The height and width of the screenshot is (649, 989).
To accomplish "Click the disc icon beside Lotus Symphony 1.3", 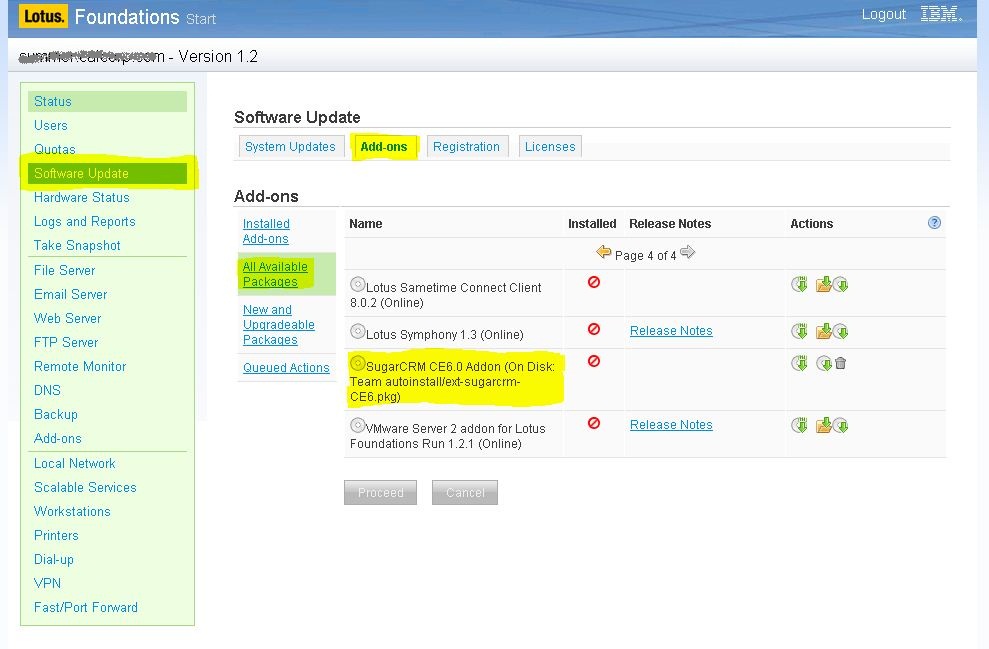I will pyautogui.click(x=358, y=331).
